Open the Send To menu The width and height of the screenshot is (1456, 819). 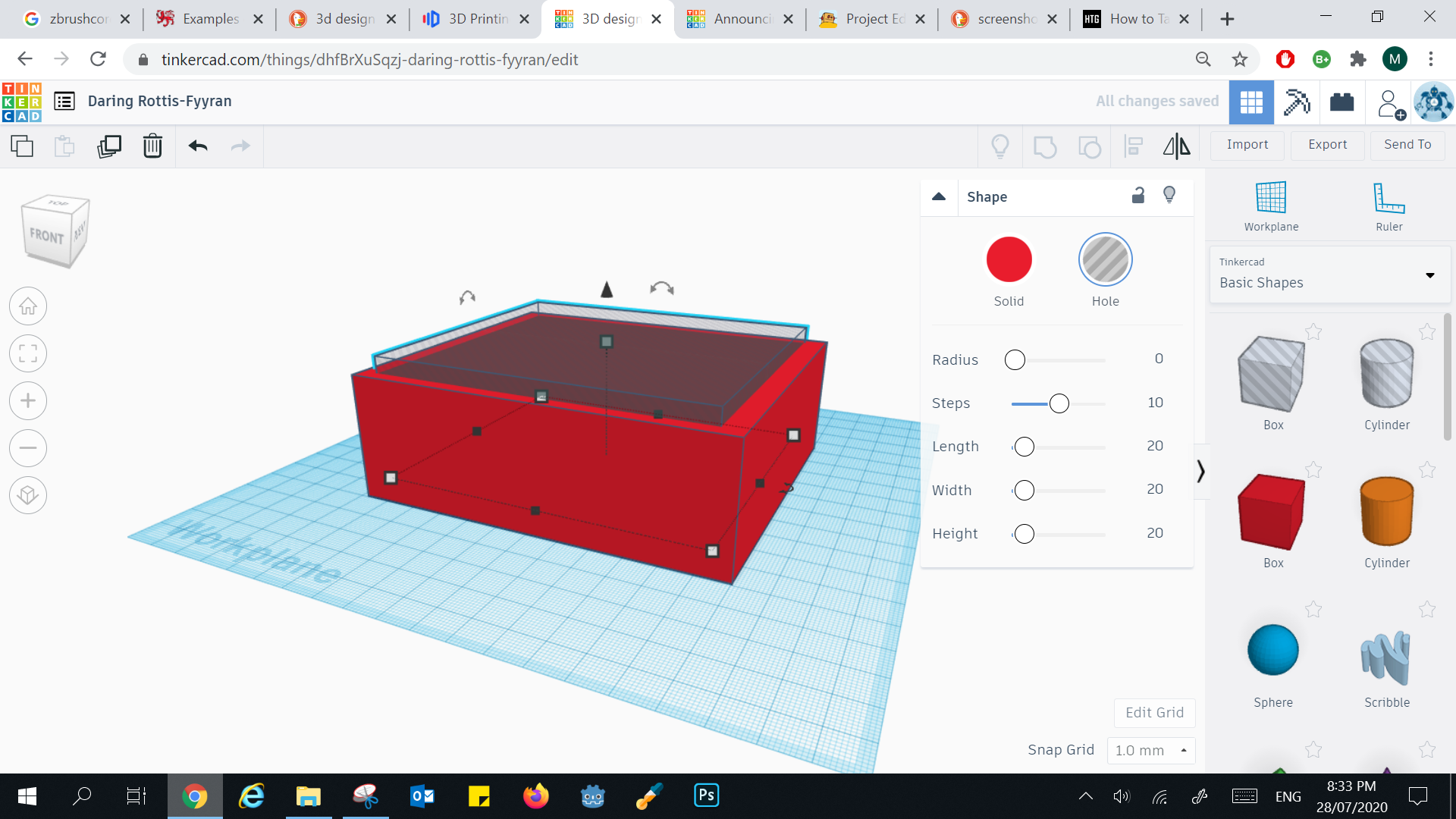1407,144
